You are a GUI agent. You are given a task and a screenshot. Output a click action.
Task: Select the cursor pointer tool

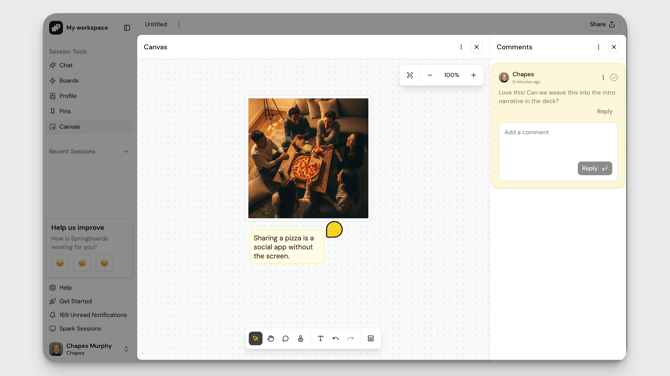(256, 338)
